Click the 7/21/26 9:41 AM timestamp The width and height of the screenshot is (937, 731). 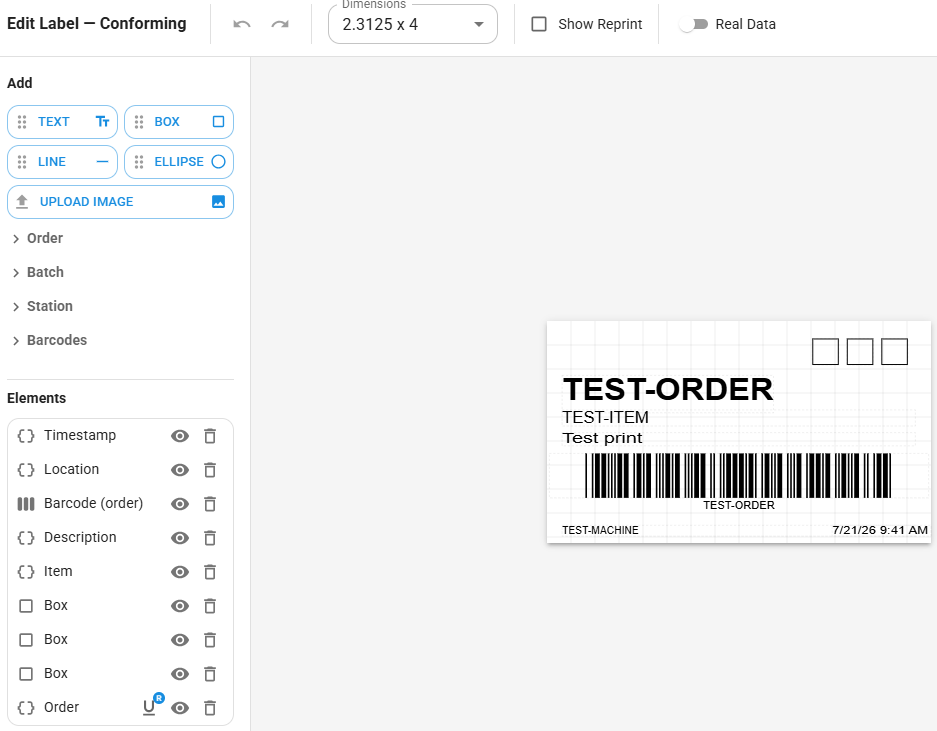tap(880, 530)
